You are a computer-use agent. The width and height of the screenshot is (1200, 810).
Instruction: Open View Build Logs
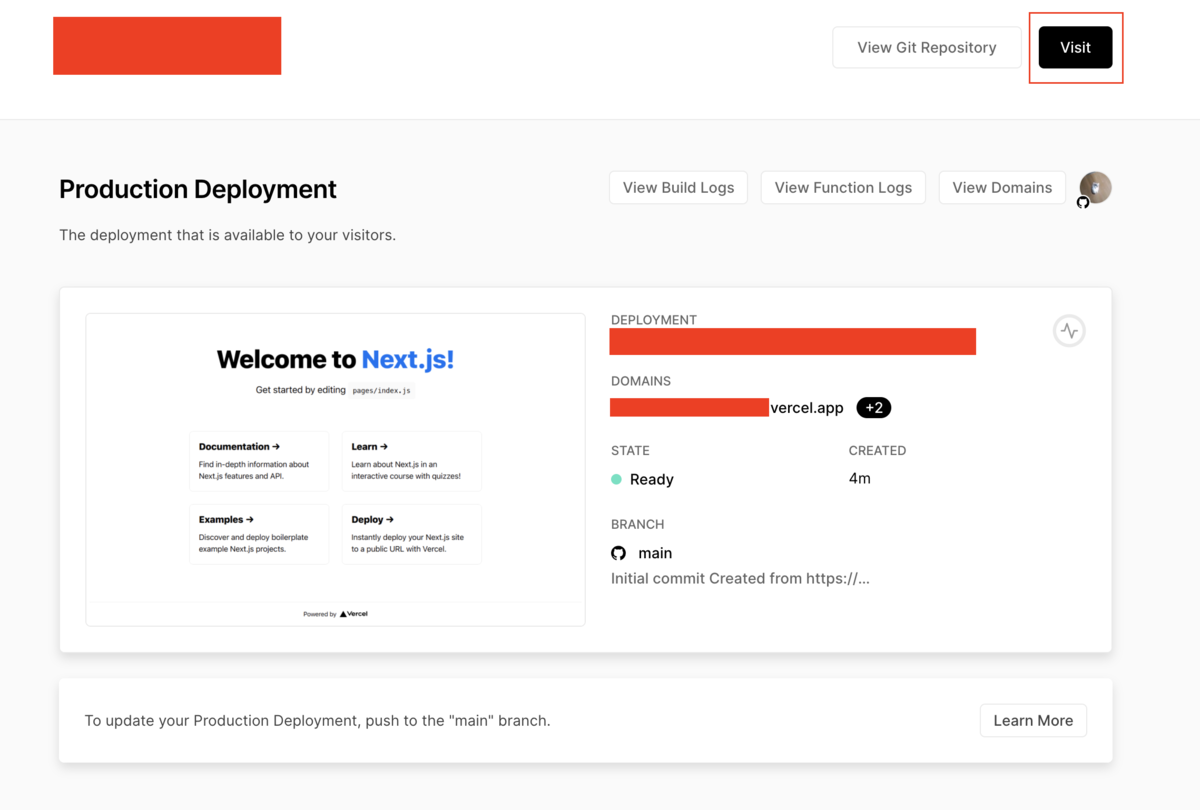[678, 187]
